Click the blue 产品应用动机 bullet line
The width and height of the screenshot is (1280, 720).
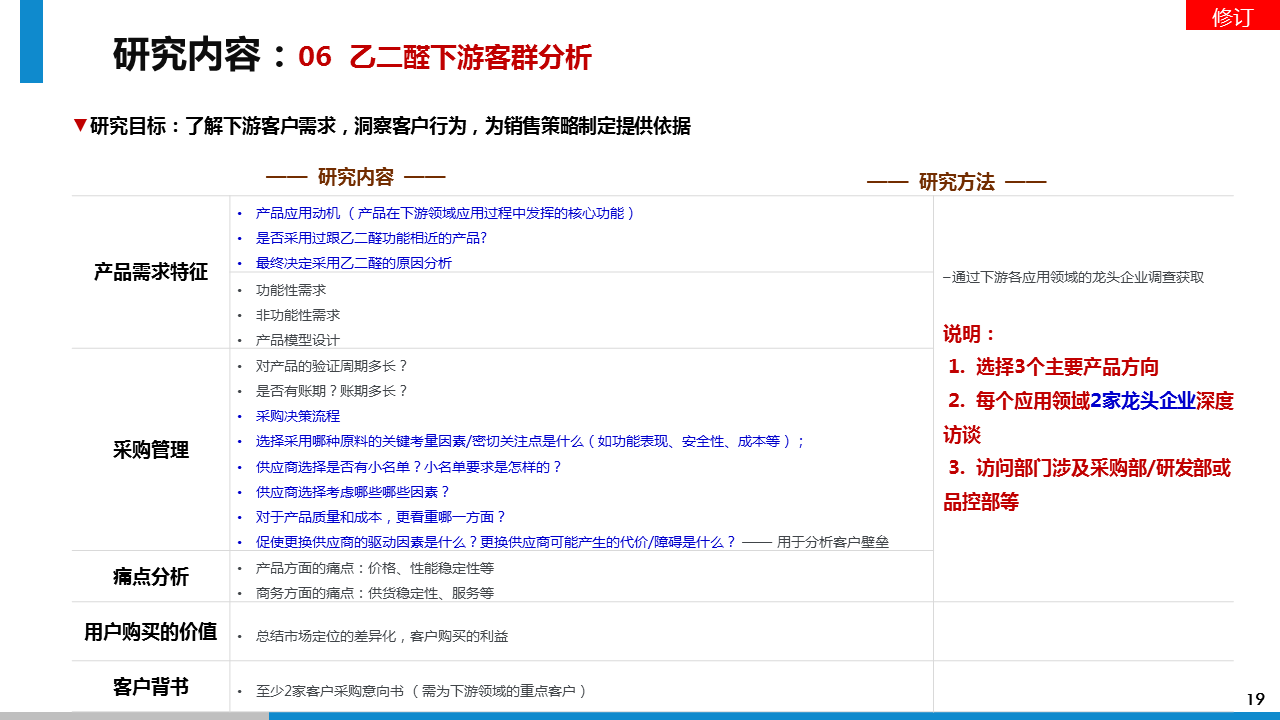(x=445, y=213)
